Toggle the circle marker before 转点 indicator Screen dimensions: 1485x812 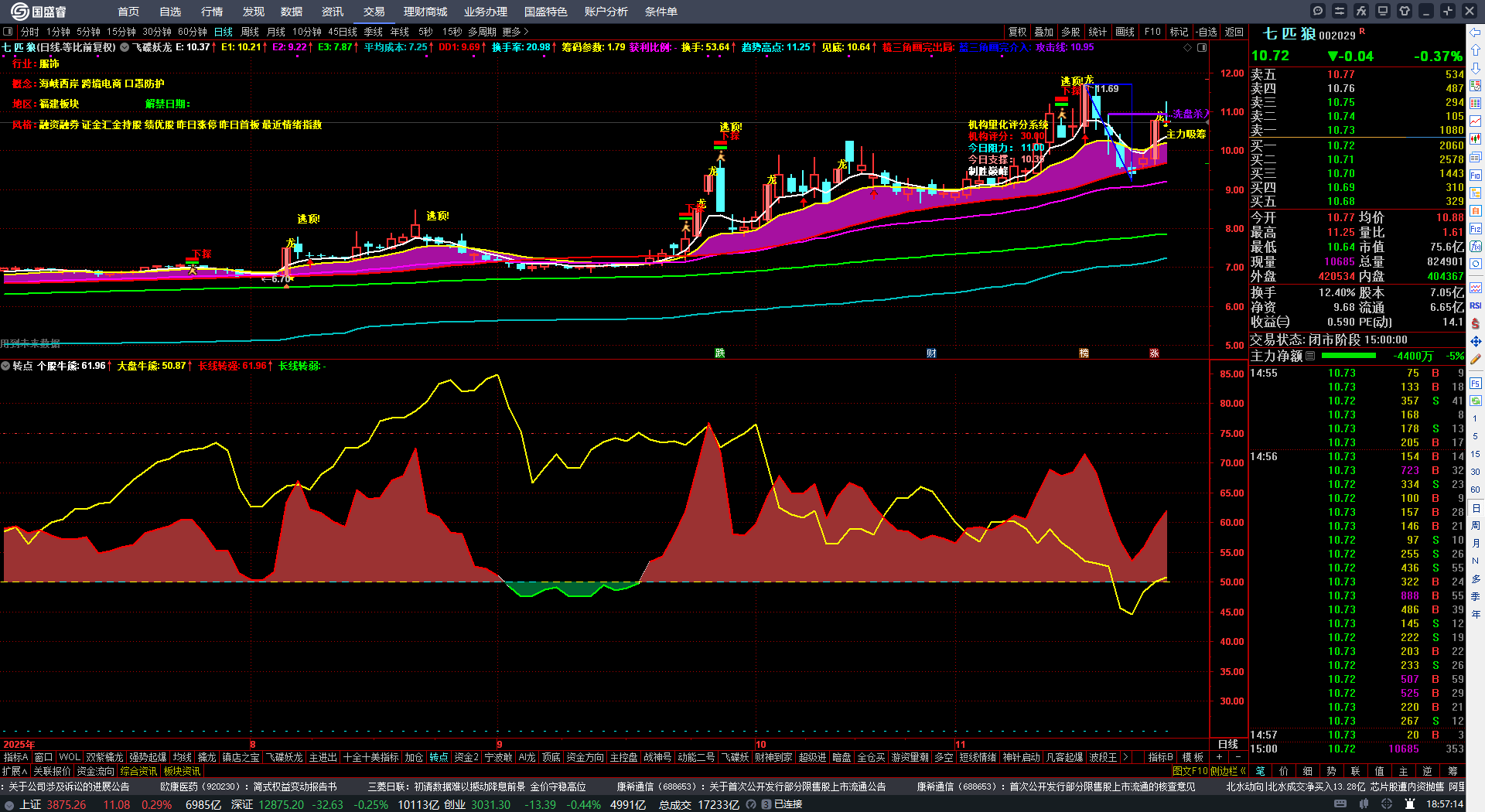5,366
